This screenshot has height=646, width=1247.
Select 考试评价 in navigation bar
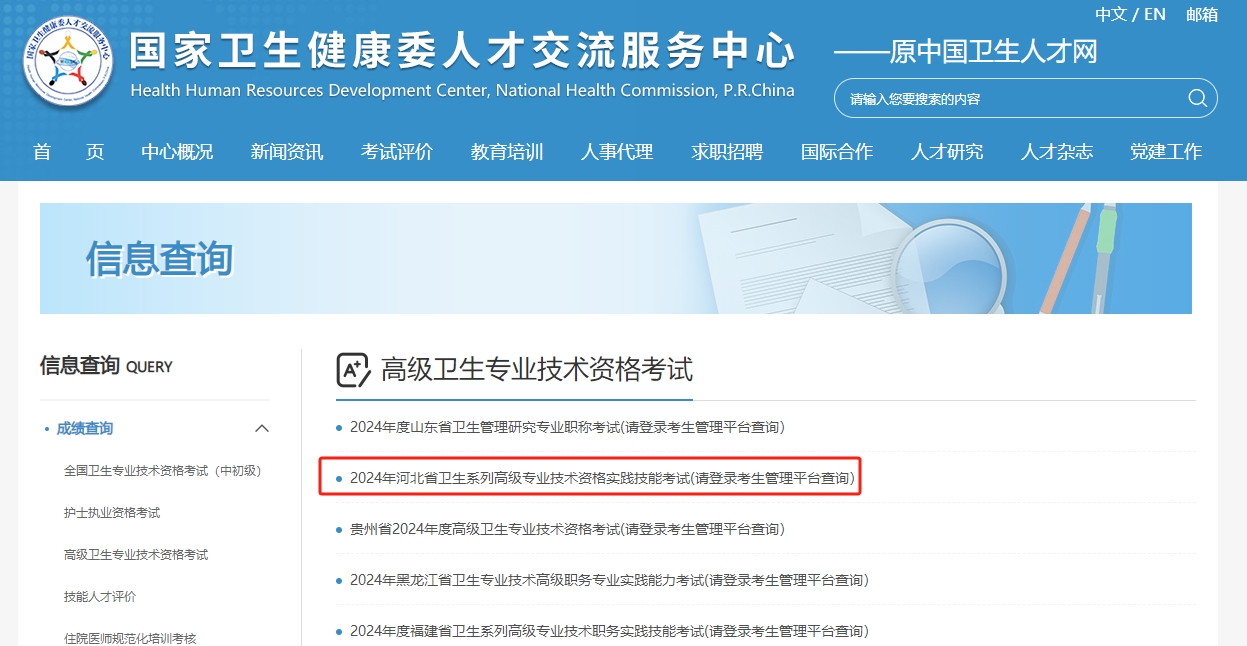(x=397, y=152)
